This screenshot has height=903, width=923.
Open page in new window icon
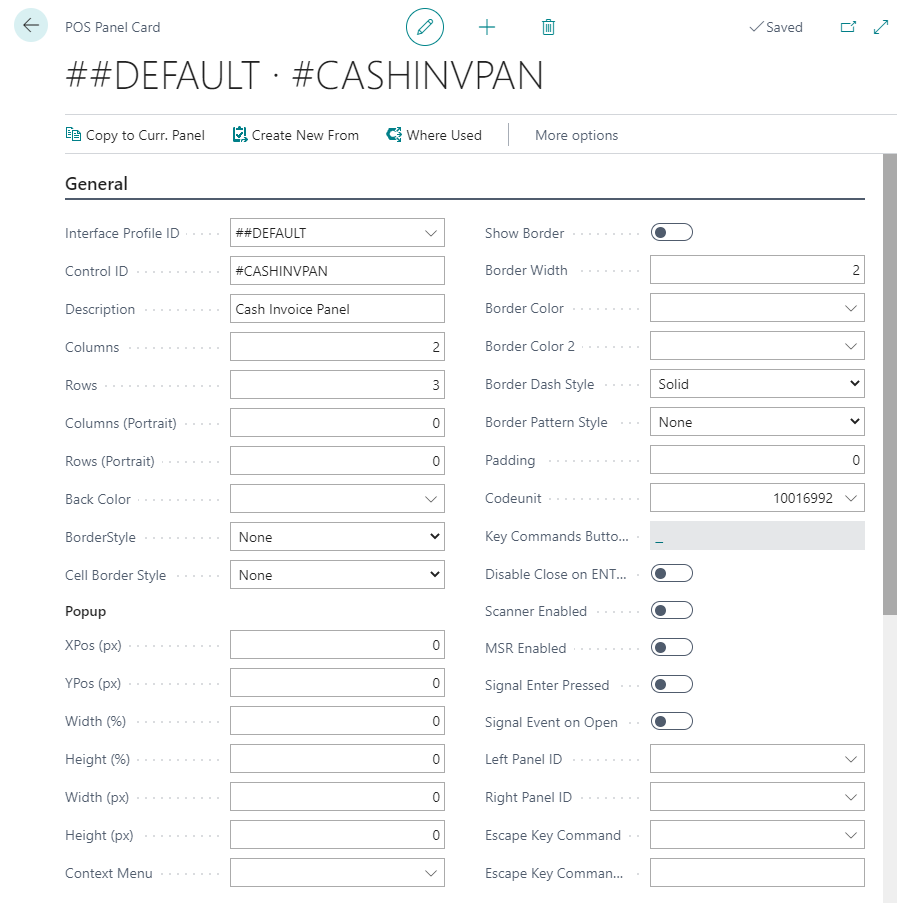848,27
